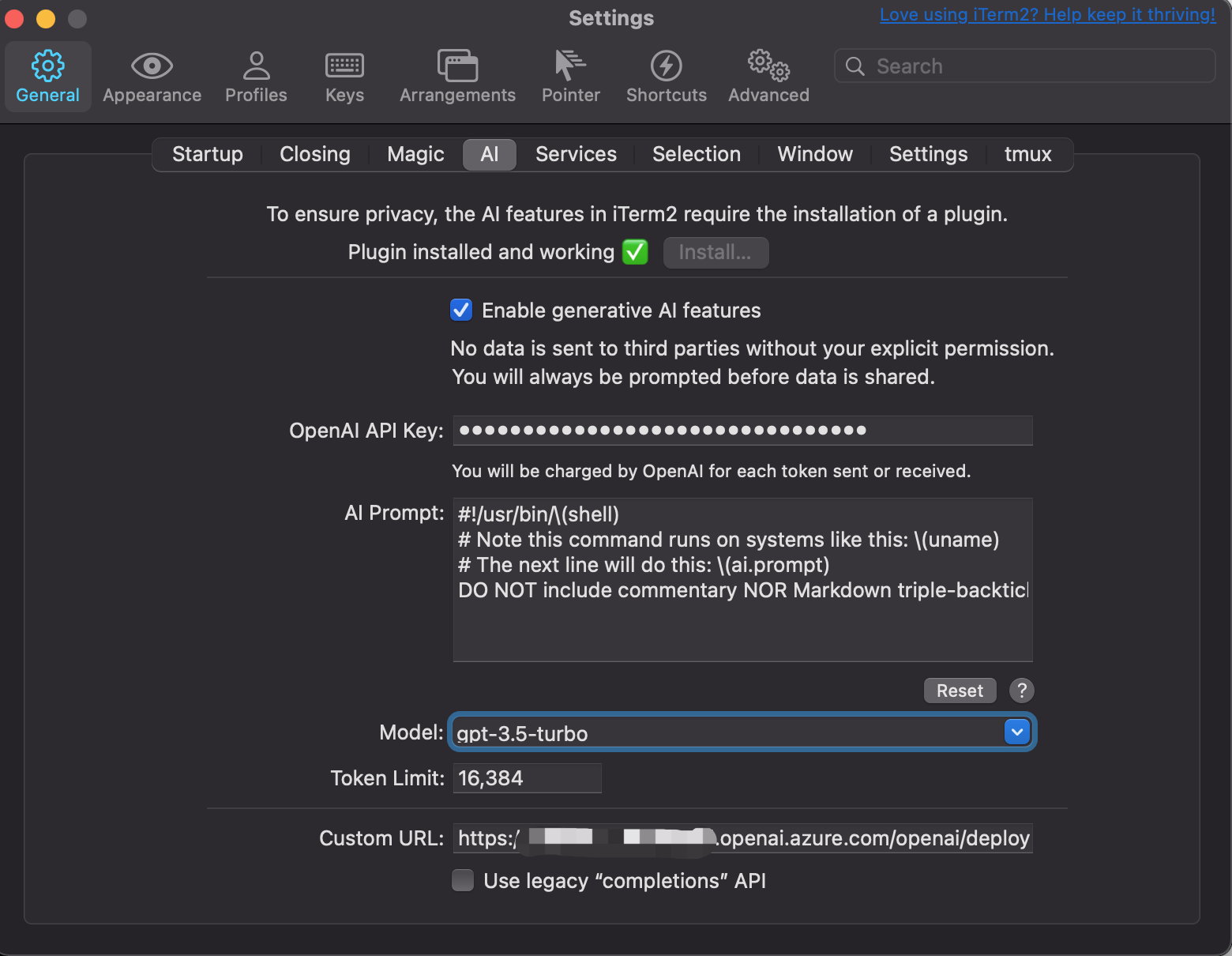Switch to the Startup tab

pos(208,154)
